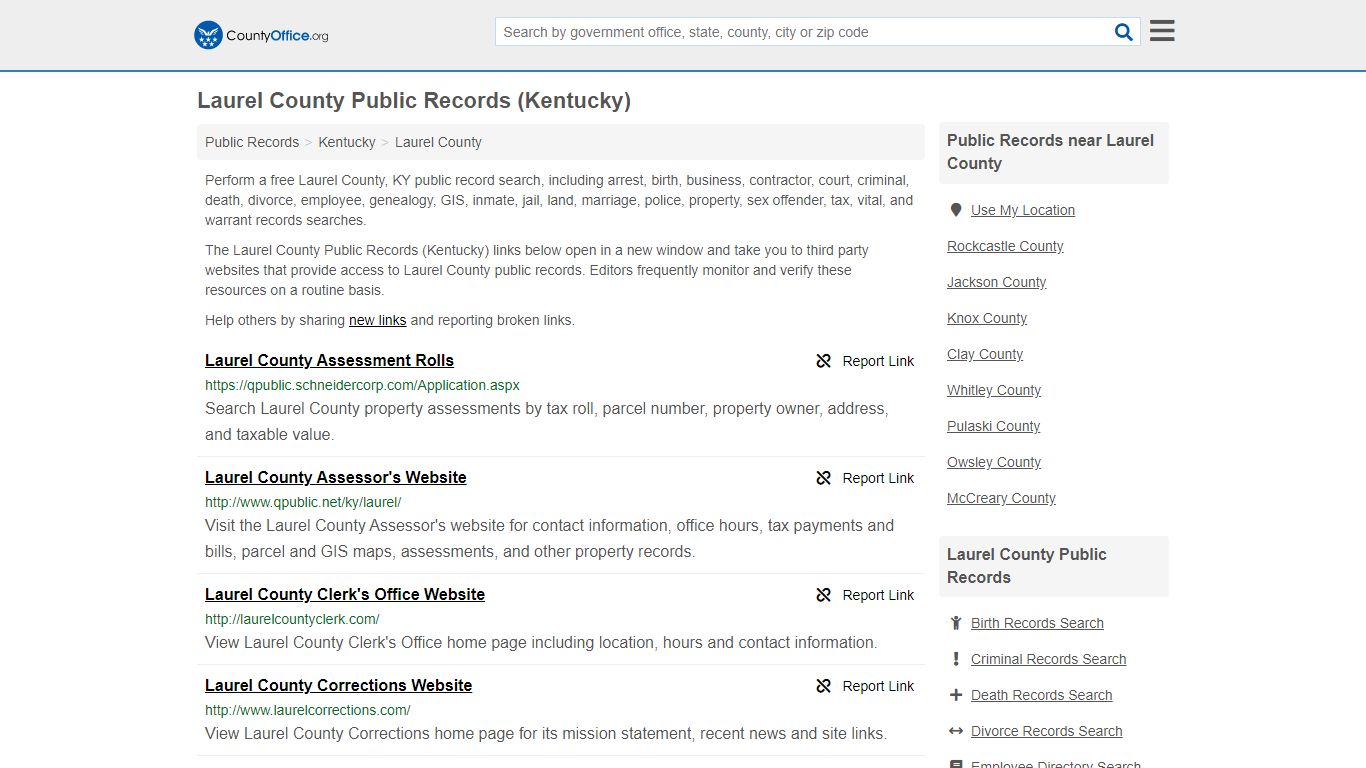The image size is (1366, 768).
Task: Go to Kentucky breadcrumb
Action: tap(347, 142)
